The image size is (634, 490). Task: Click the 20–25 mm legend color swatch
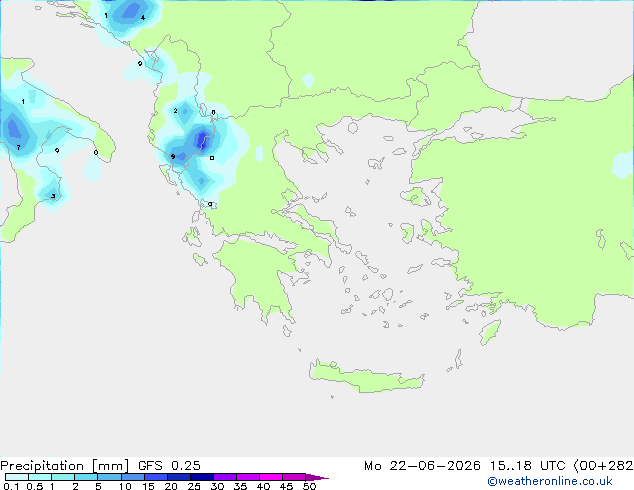pos(178,477)
